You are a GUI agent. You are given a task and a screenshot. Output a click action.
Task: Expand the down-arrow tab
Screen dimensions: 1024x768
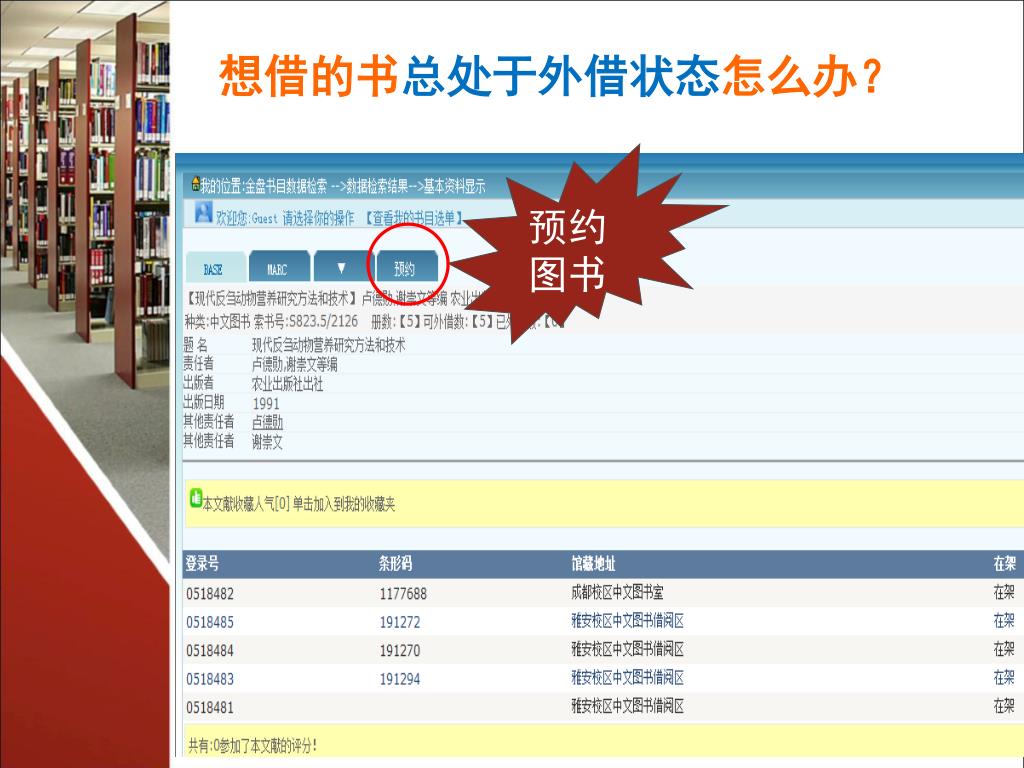coord(341,268)
